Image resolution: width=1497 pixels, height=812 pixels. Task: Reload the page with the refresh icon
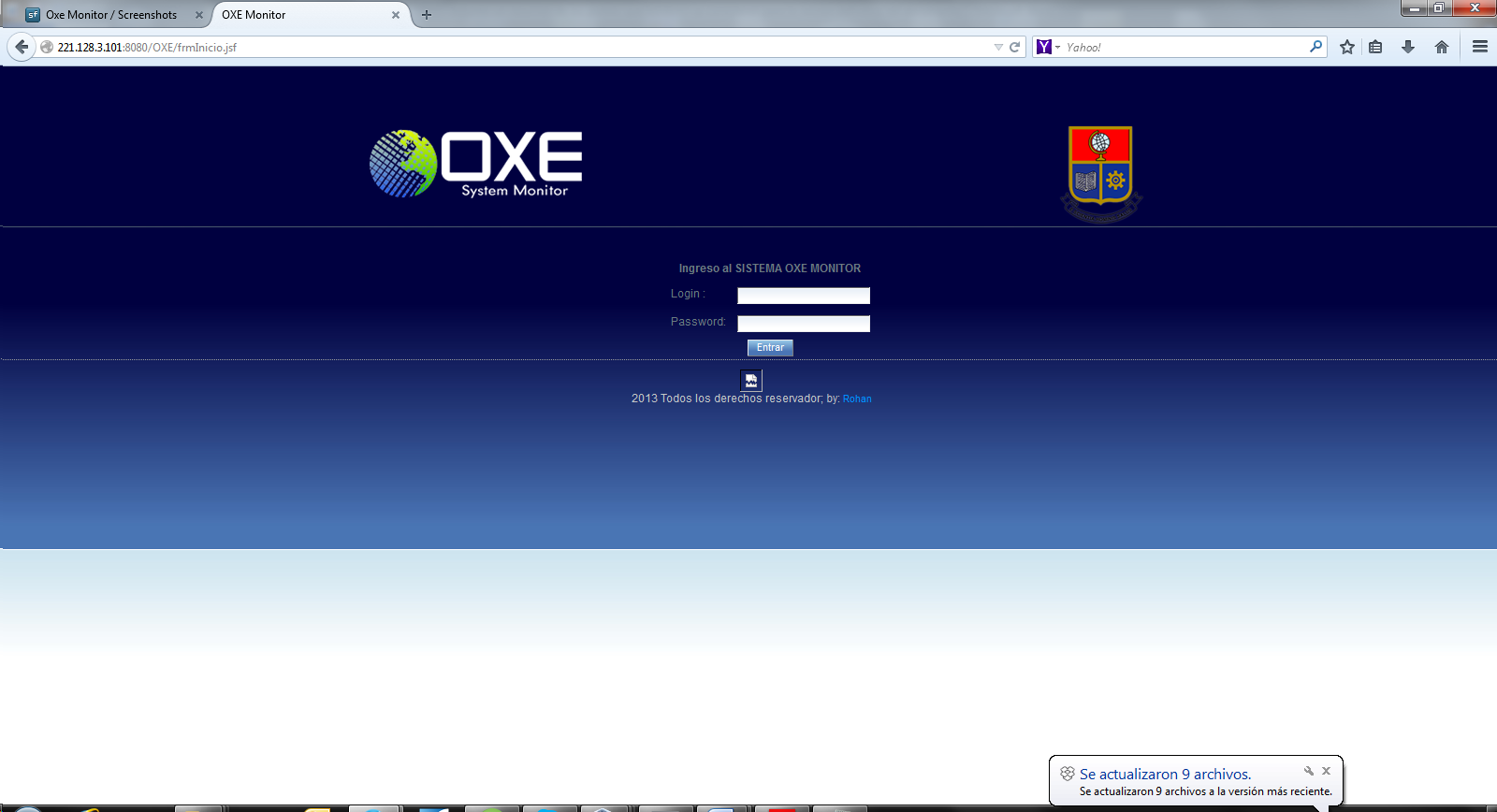coord(1014,47)
